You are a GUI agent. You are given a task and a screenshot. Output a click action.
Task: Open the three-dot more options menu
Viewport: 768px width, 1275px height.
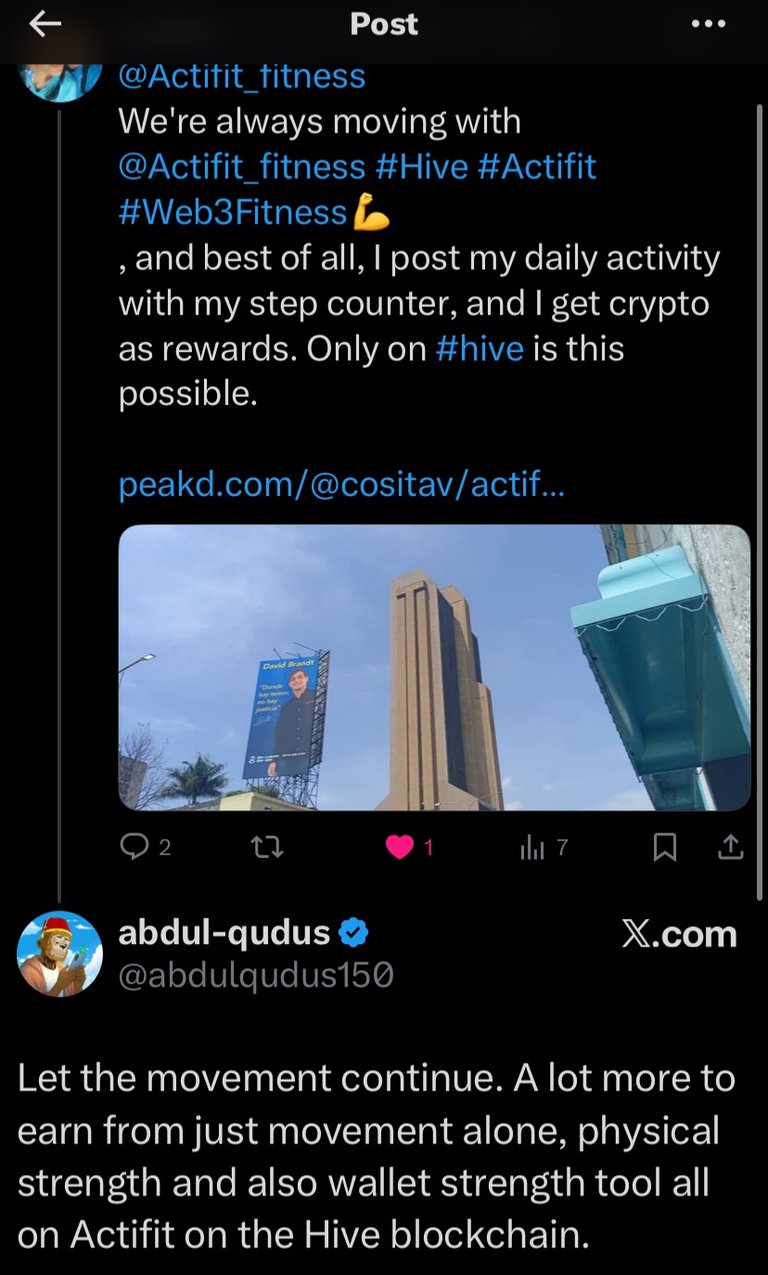coord(708,24)
